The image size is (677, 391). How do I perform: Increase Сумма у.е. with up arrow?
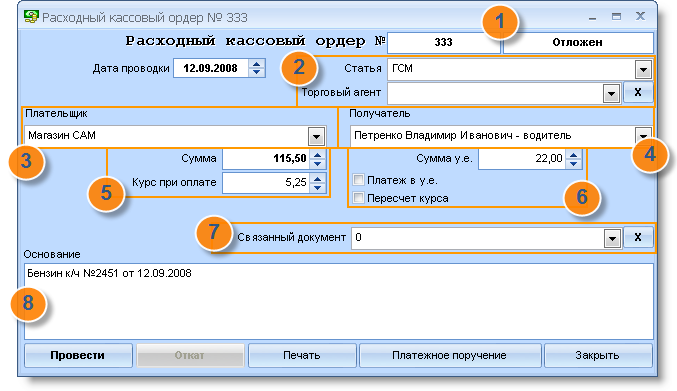coord(573,155)
